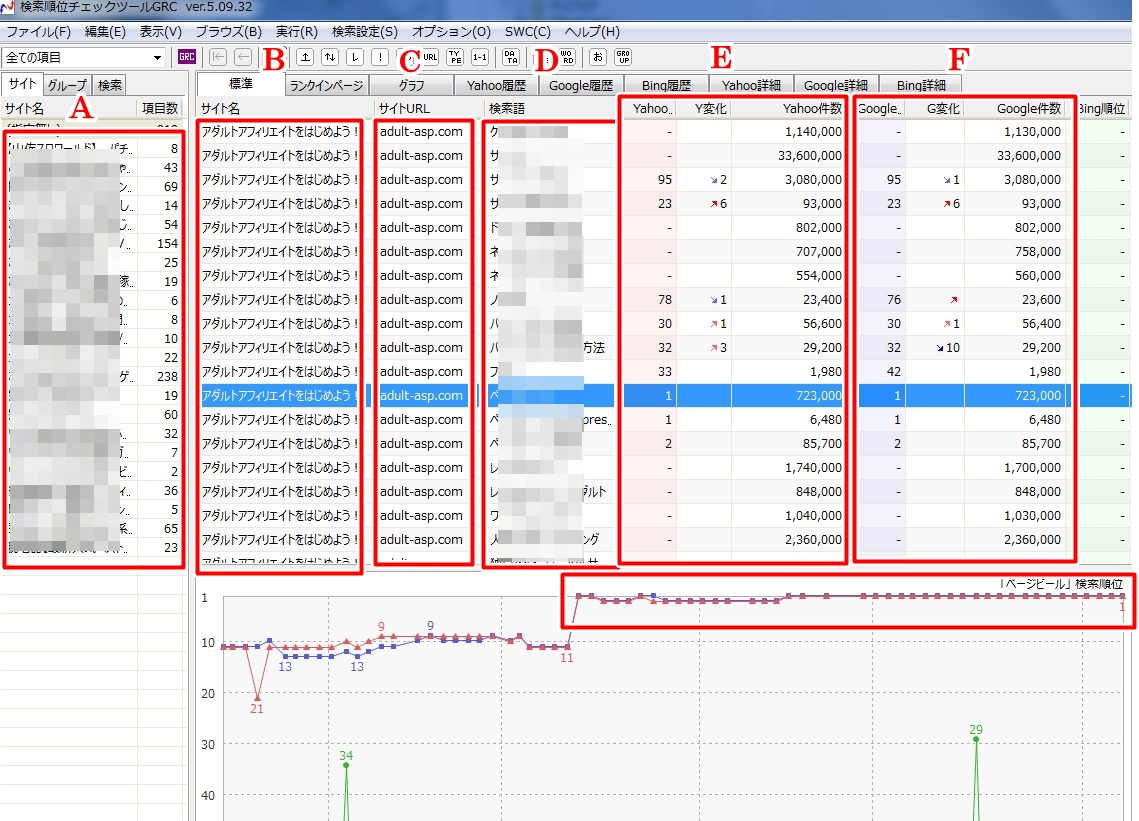Open the 表示(V) menu
This screenshot has width=1139, height=821.
[x=161, y=31]
